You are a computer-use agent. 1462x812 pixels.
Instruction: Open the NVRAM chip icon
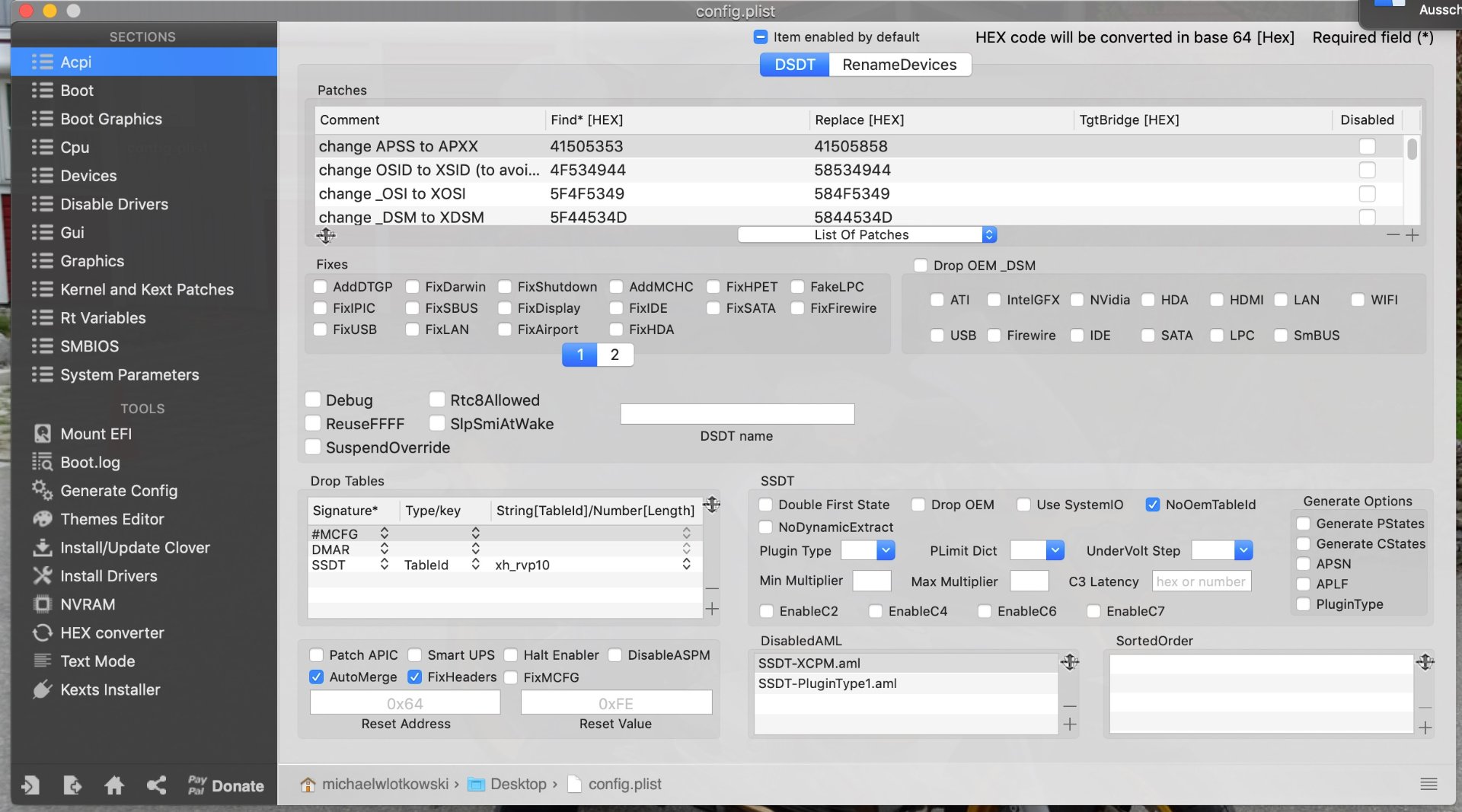[43, 604]
